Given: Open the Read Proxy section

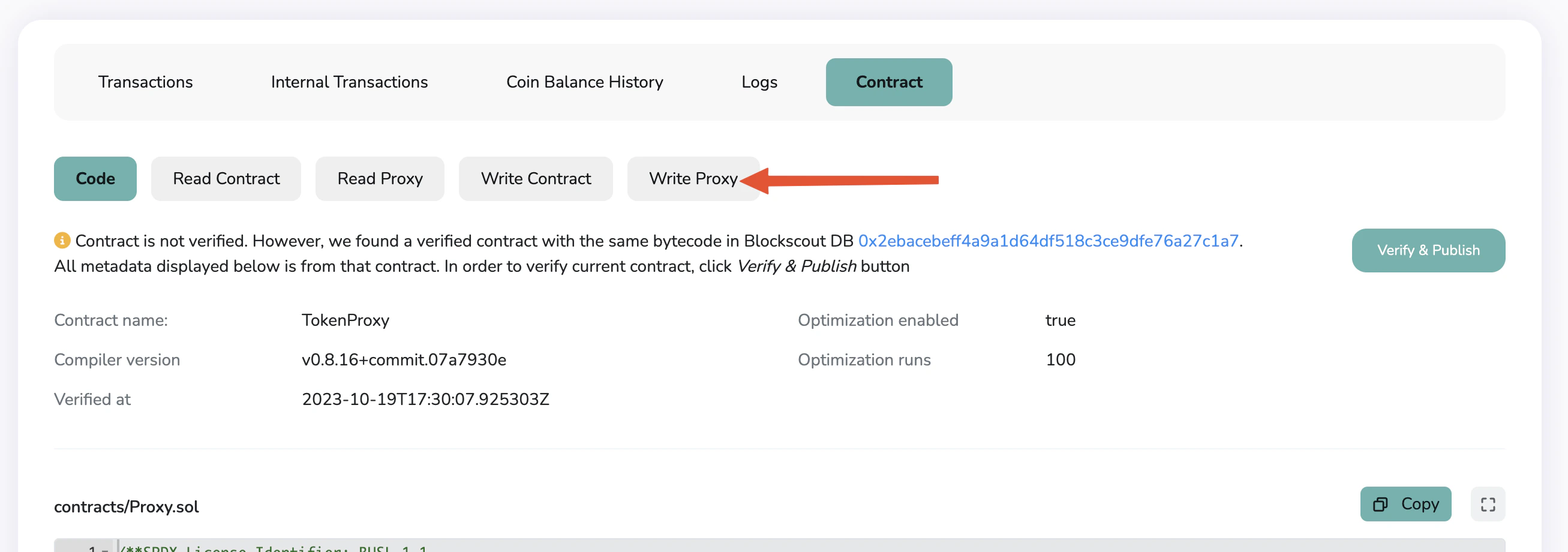Looking at the screenshot, I should (x=379, y=178).
